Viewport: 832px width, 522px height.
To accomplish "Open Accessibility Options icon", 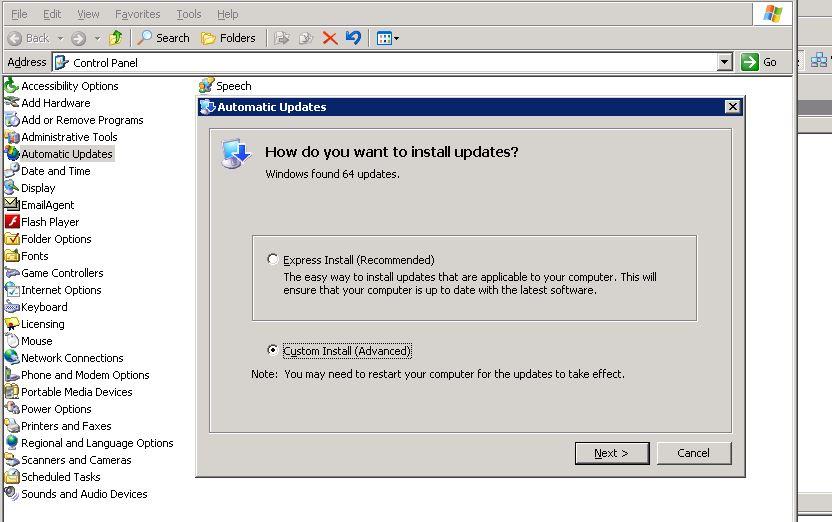I will [12, 85].
